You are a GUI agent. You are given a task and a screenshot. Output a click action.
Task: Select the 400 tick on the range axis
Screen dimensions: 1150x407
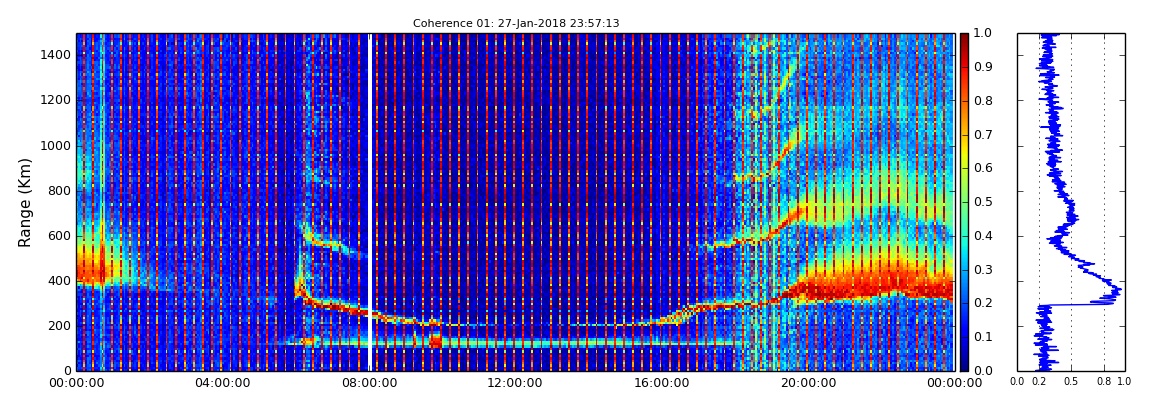(x=60, y=281)
